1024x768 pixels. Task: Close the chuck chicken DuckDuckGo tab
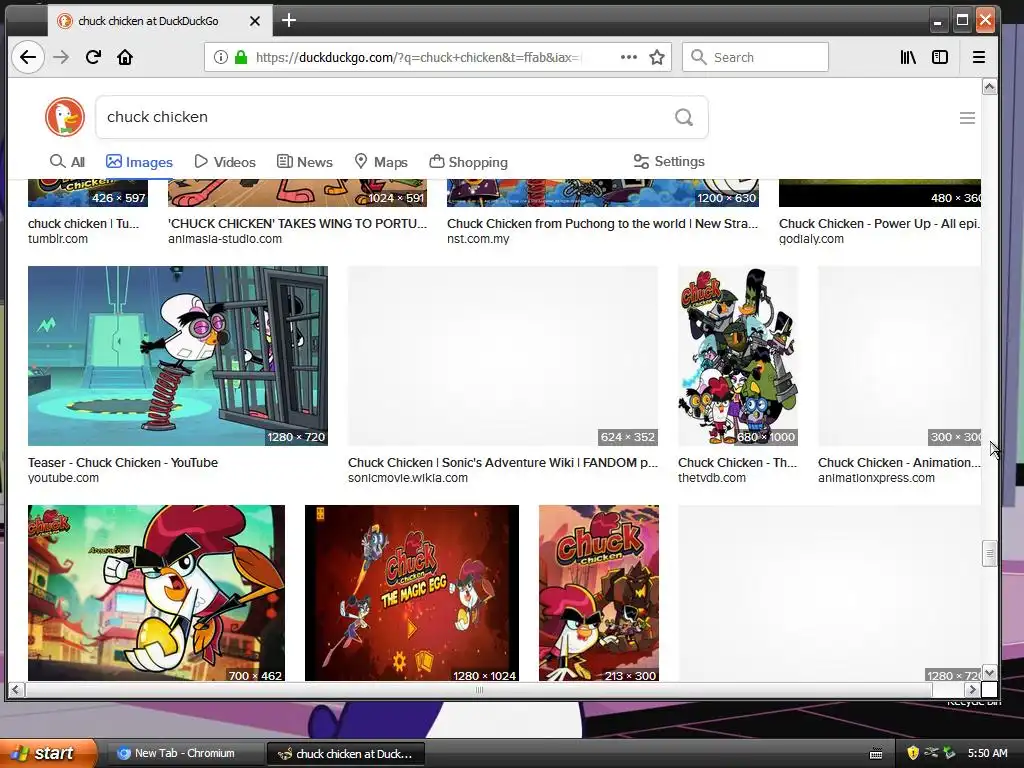click(x=255, y=21)
